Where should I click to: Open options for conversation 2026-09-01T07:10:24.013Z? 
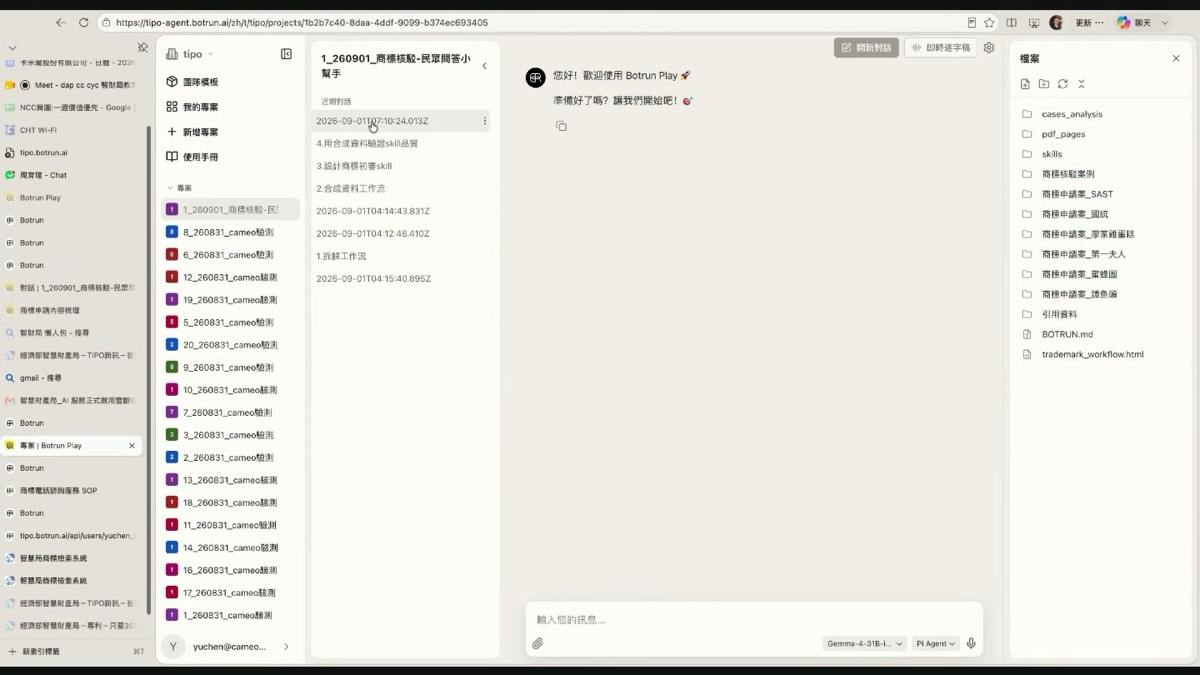coord(485,121)
